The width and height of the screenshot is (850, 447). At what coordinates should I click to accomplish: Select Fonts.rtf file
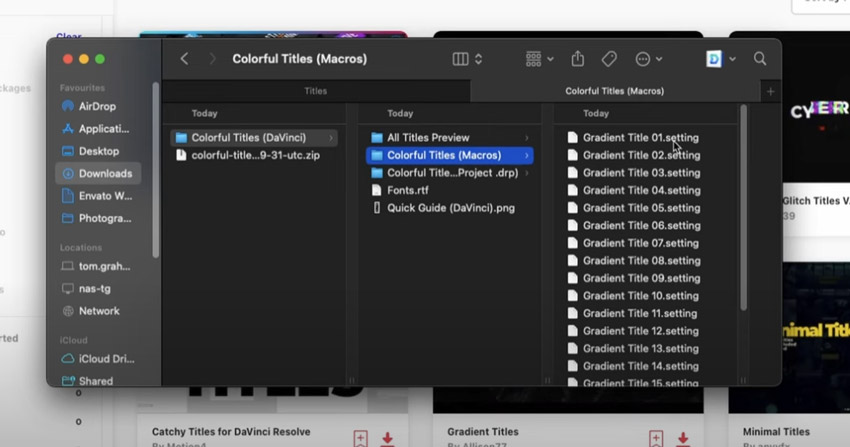point(449,190)
